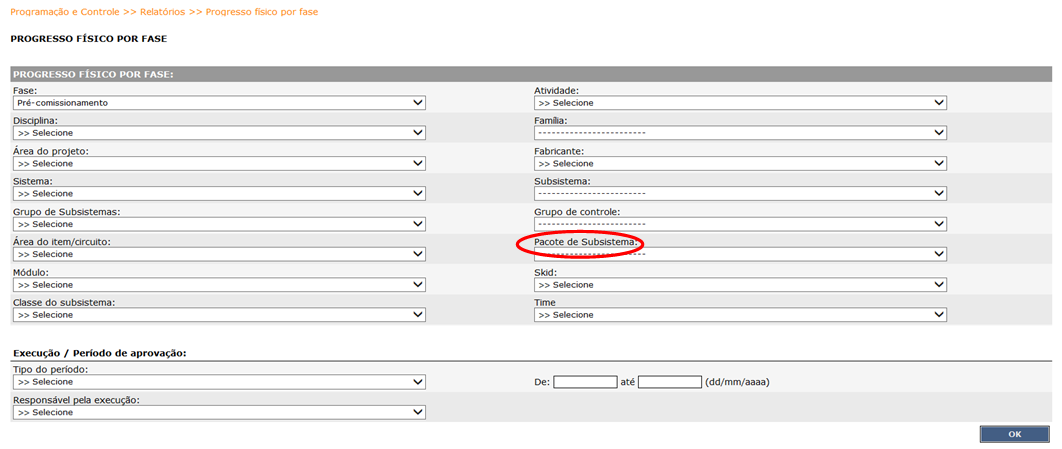Open the Subsistema dropdown
This screenshot has width=1062, height=449.
pos(740,194)
